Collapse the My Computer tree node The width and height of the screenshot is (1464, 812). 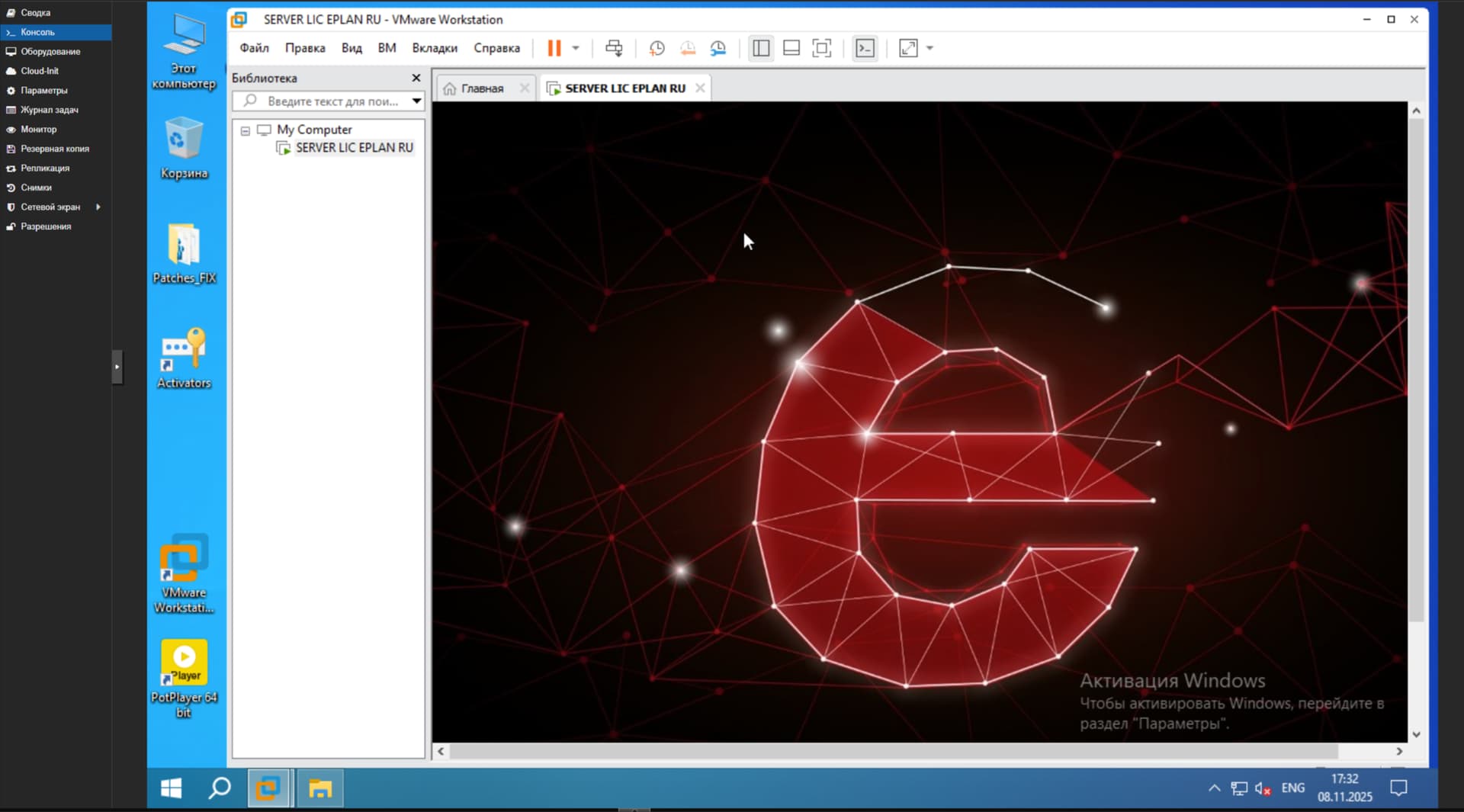click(x=246, y=130)
